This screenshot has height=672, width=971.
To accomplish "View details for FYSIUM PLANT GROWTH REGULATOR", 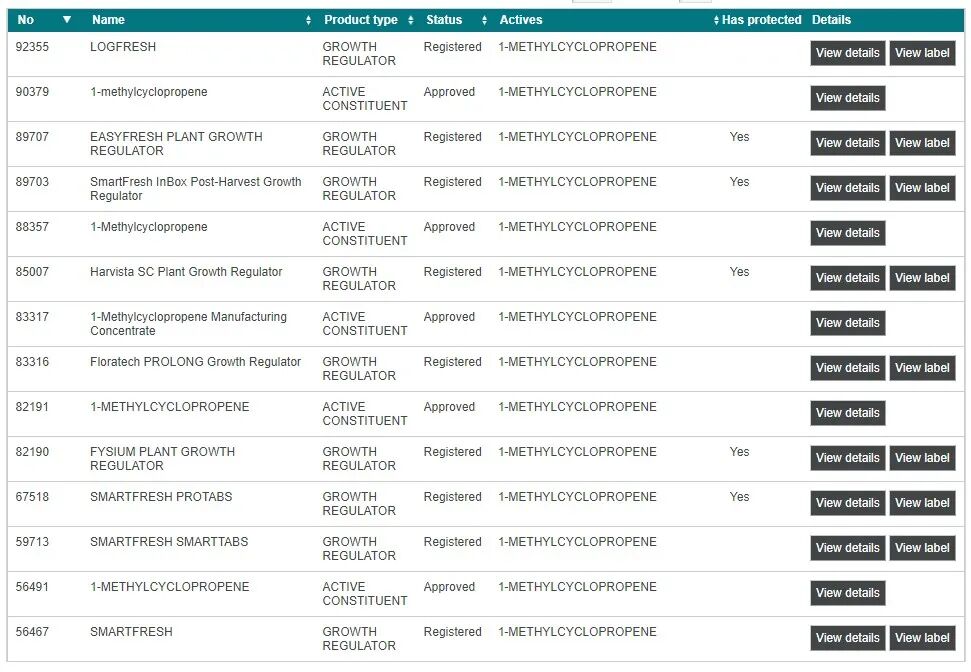I will click(x=848, y=458).
